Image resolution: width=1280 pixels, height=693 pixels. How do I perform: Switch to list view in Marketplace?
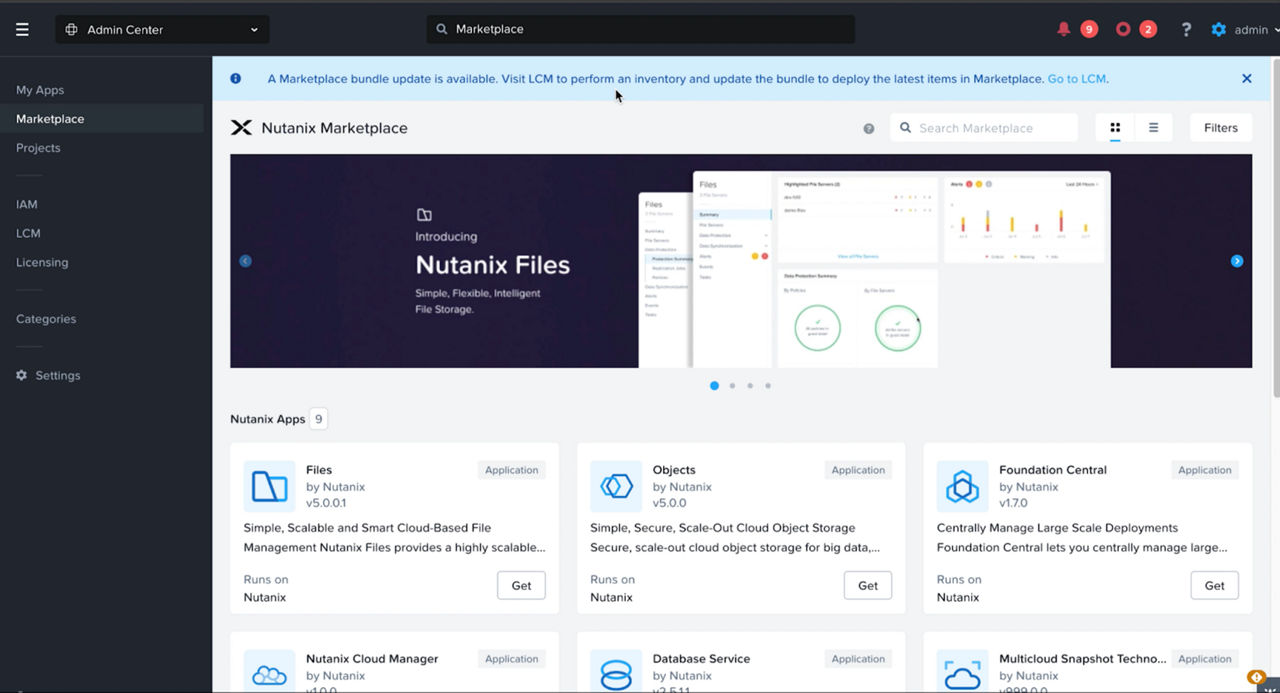[x=1153, y=127]
